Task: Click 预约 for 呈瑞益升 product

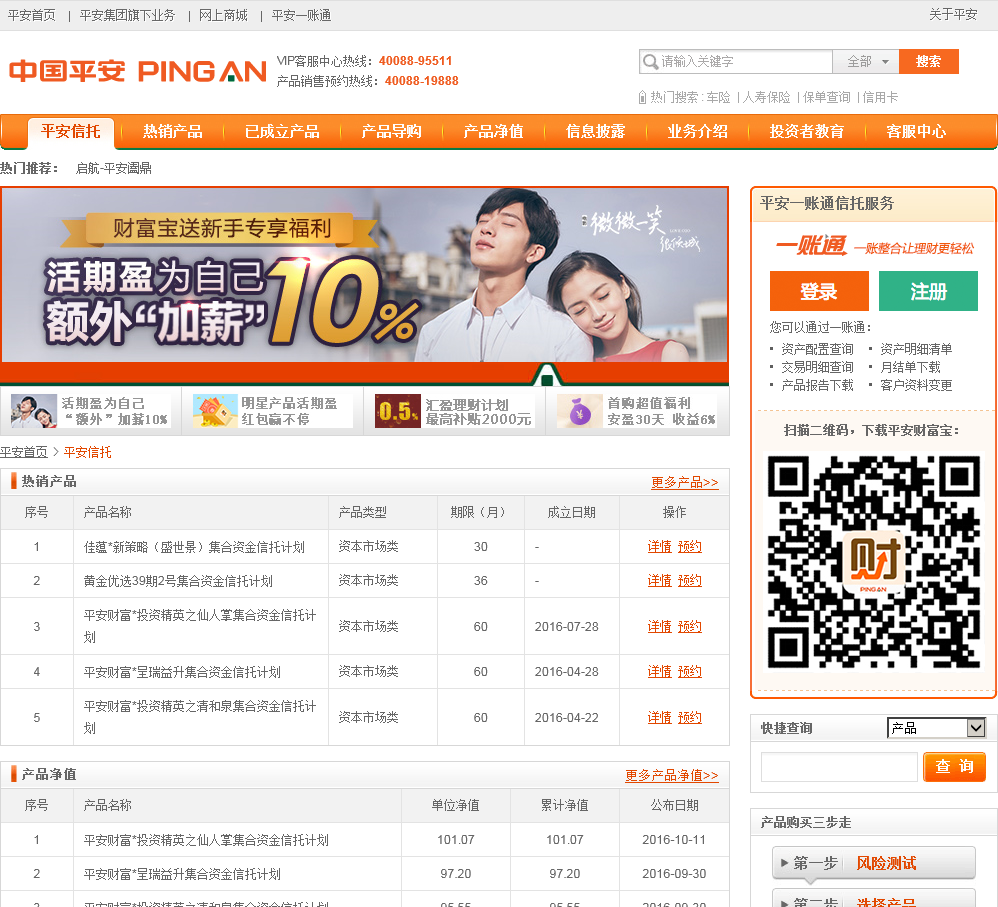Action: (x=689, y=671)
